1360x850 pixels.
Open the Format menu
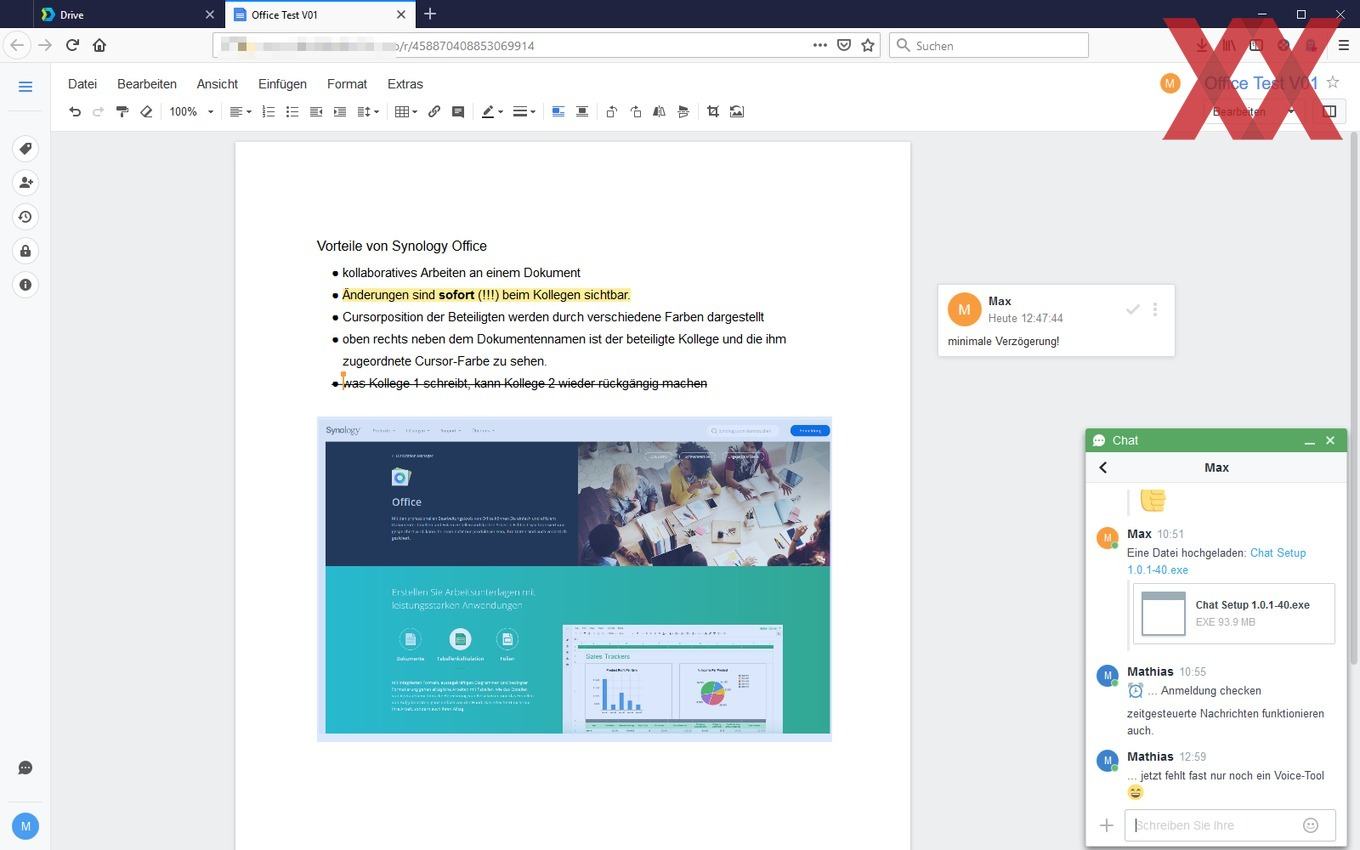347,84
